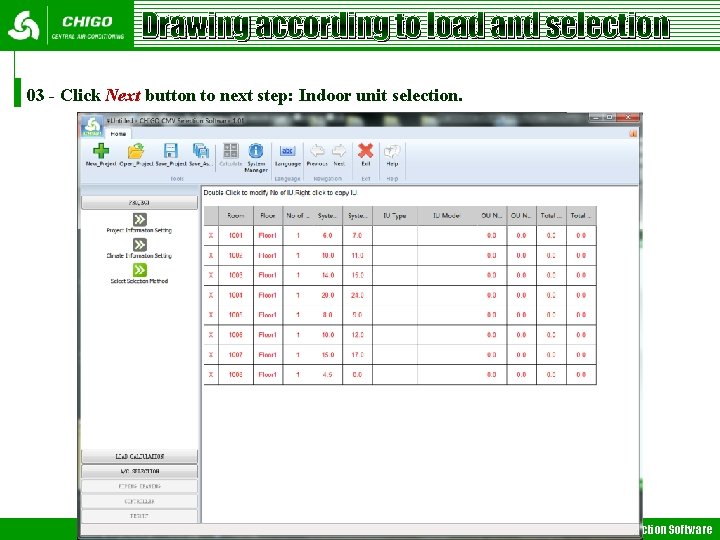Click the IU Model column header

(x=446, y=216)
